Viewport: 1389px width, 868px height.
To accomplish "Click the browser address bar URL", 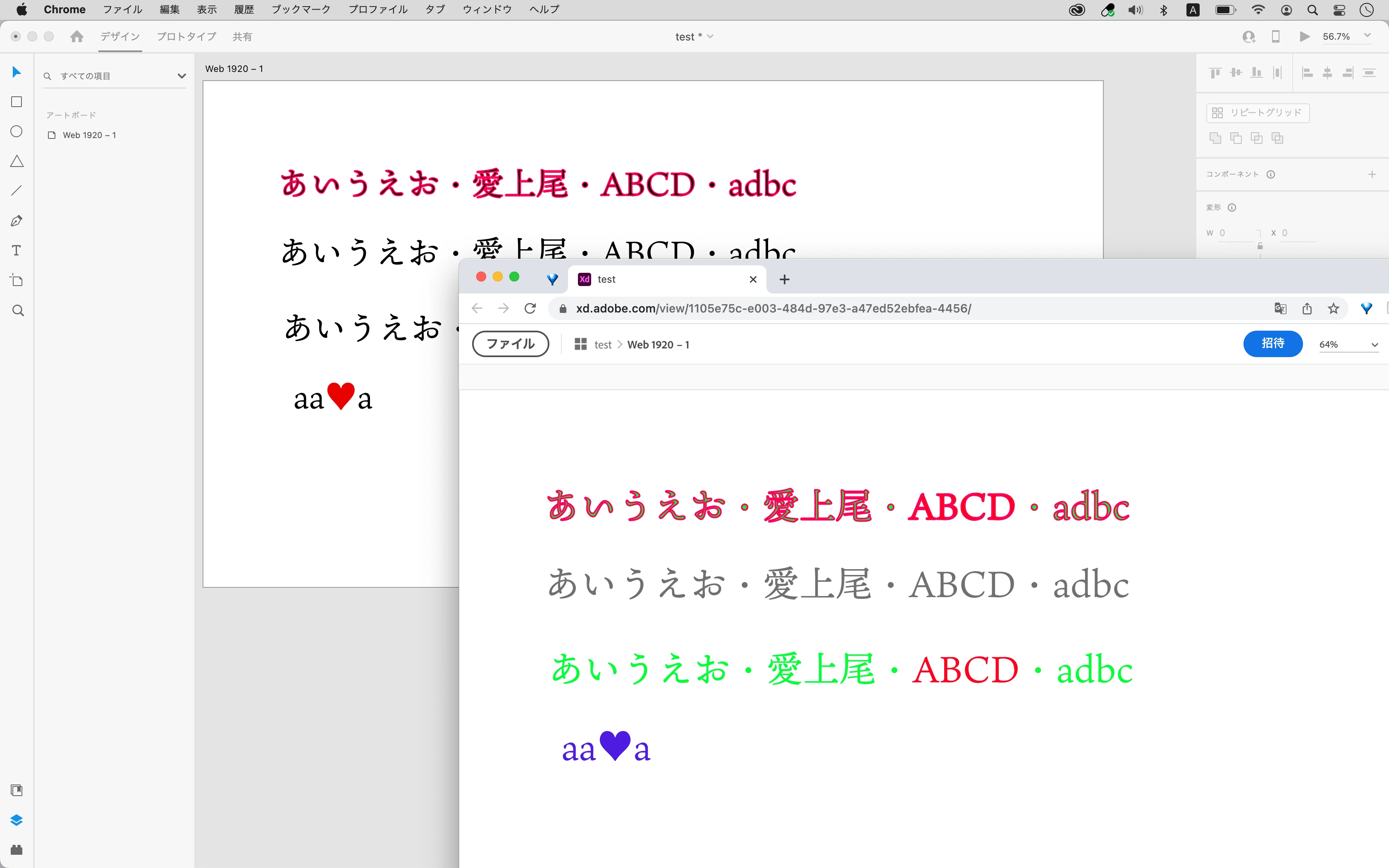I will coord(773,309).
